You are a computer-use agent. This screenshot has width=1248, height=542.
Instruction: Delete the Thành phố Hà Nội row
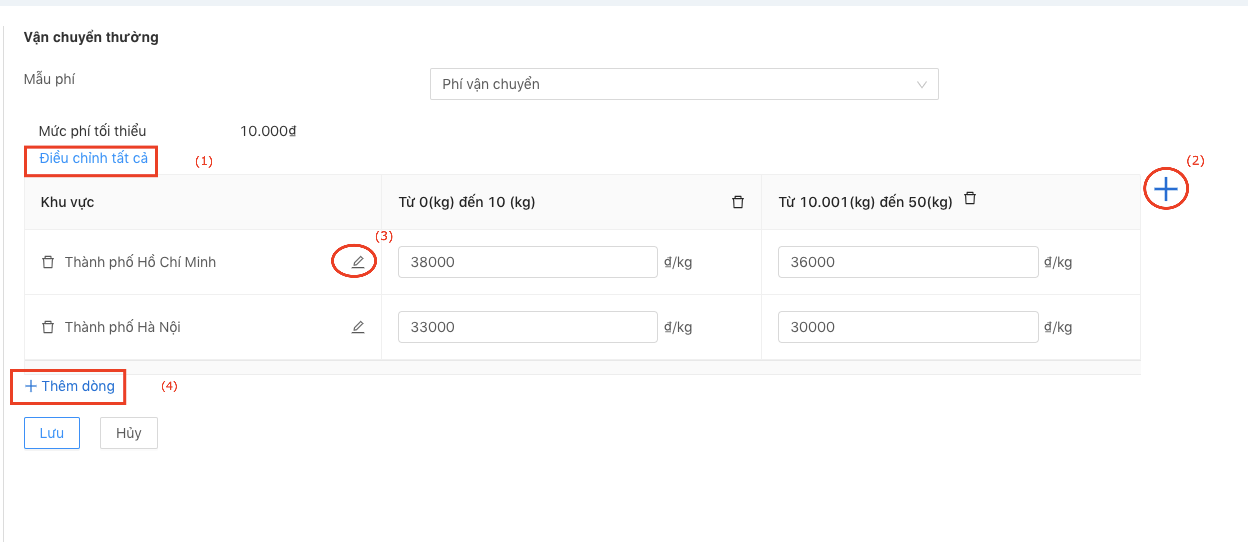48,327
